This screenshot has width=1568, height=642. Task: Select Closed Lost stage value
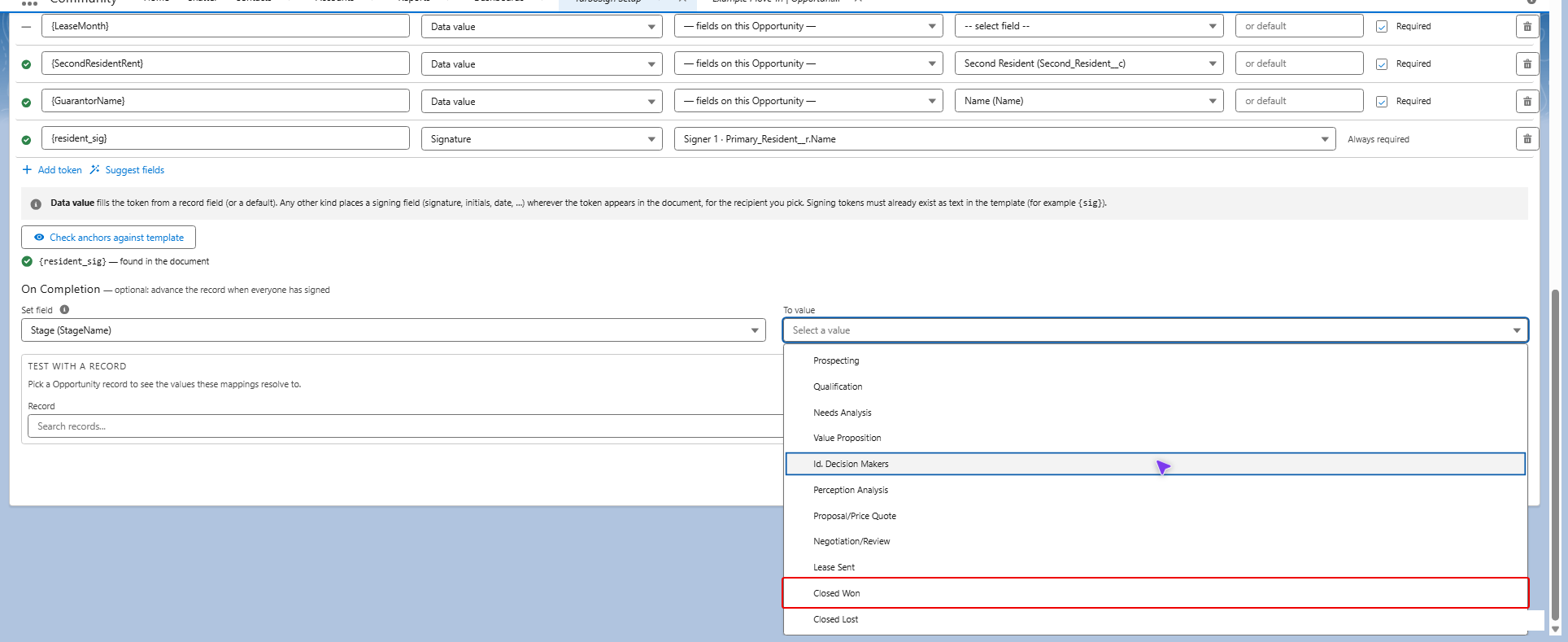1155,619
